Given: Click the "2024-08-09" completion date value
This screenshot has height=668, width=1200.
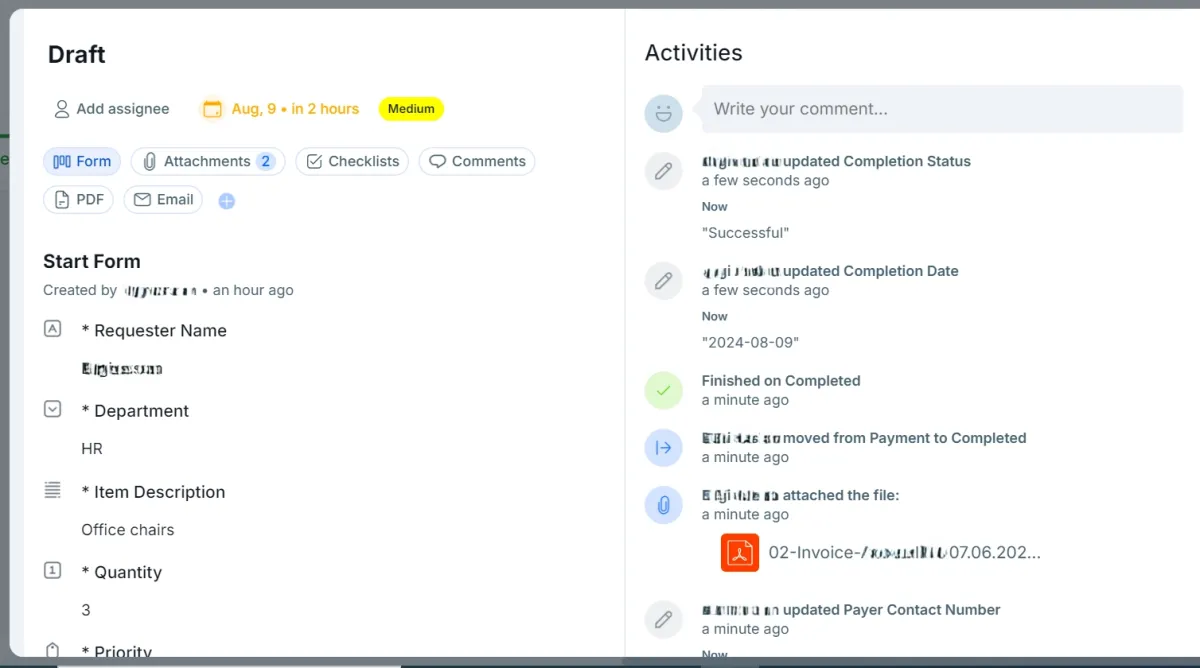Looking at the screenshot, I should 750,343.
